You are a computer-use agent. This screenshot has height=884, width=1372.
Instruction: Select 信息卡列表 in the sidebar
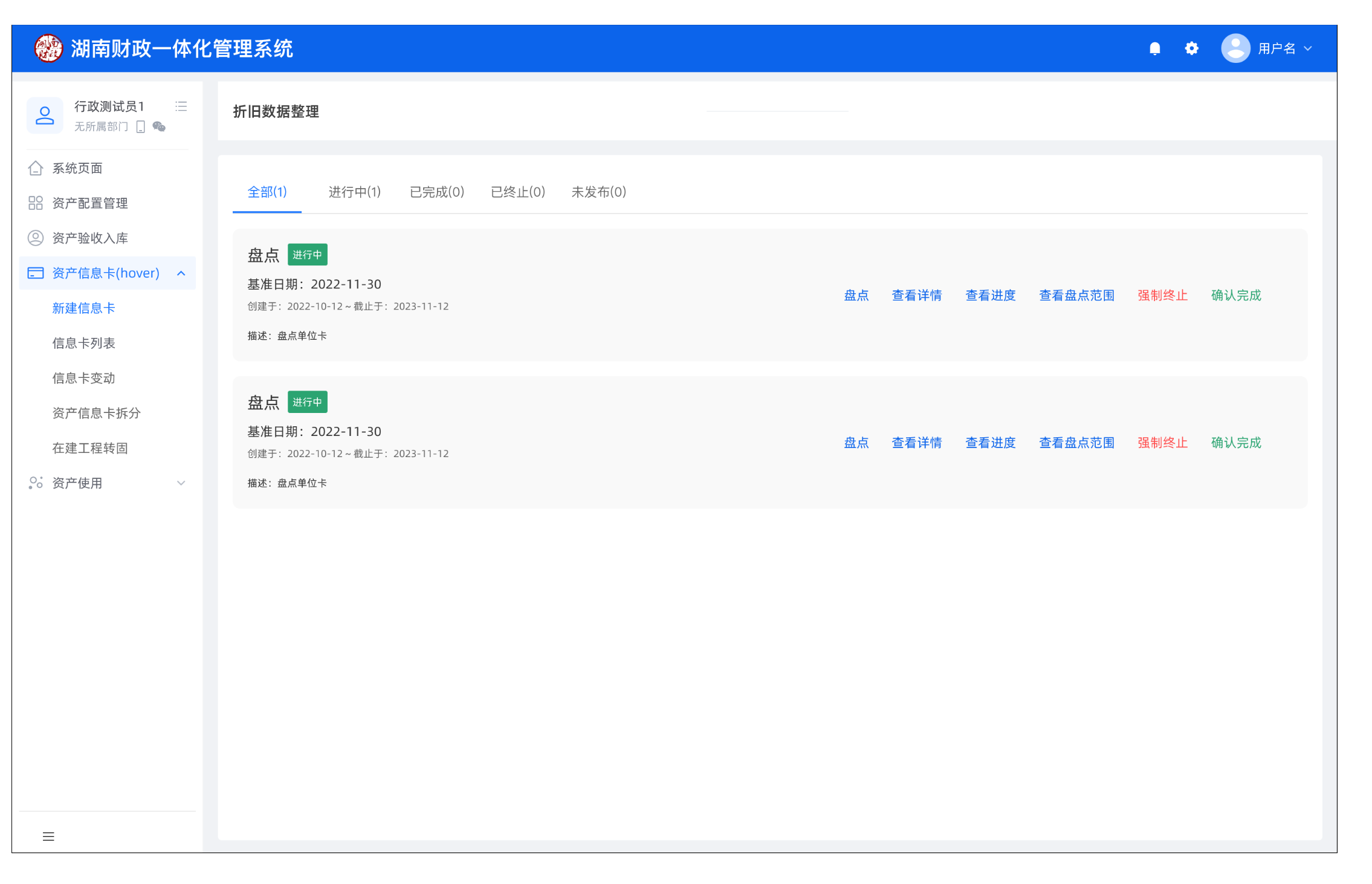(x=83, y=343)
